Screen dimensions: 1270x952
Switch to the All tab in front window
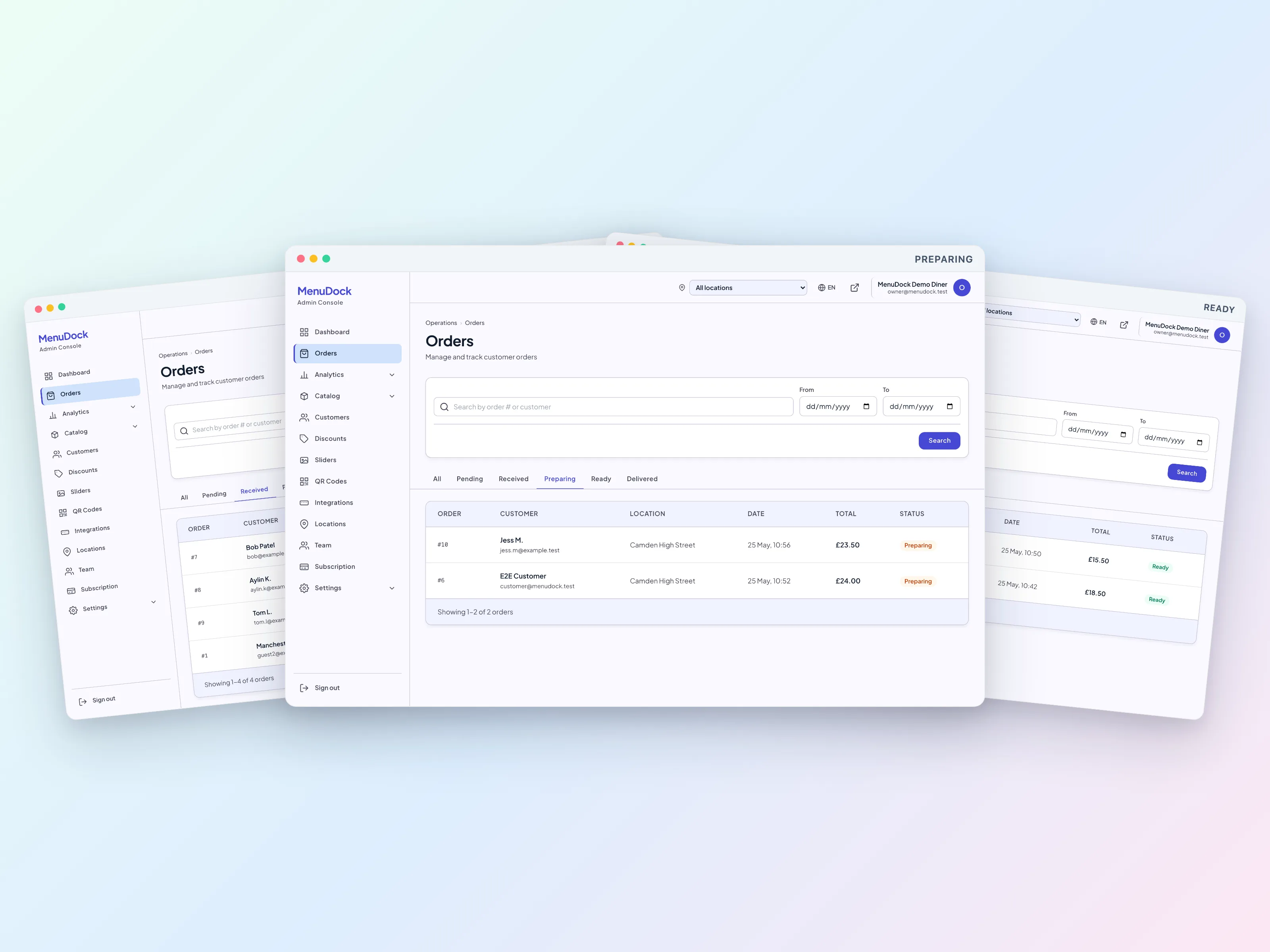[x=437, y=479]
